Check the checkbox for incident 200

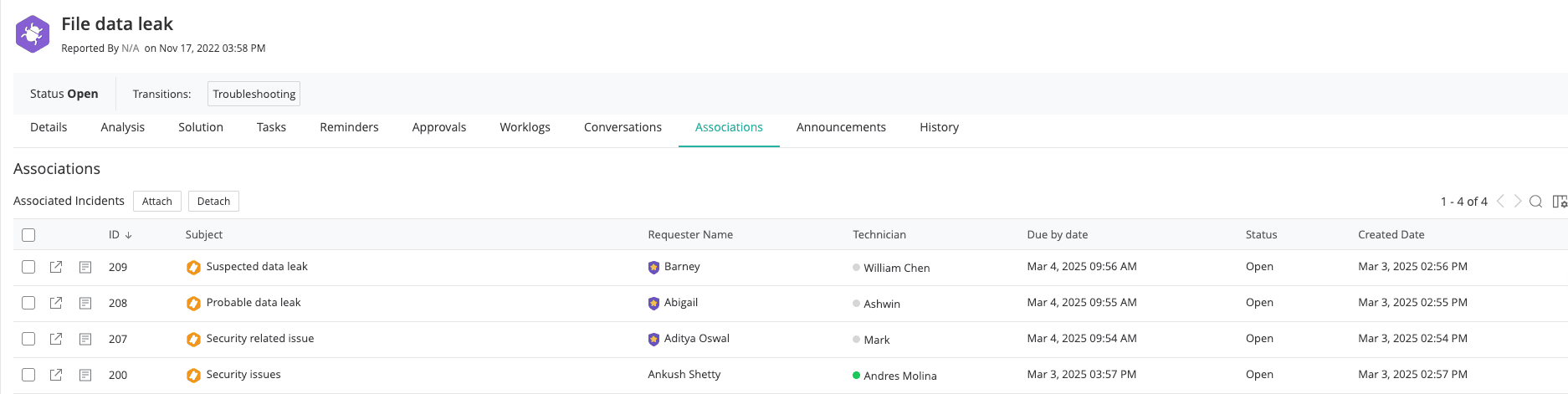click(x=28, y=375)
